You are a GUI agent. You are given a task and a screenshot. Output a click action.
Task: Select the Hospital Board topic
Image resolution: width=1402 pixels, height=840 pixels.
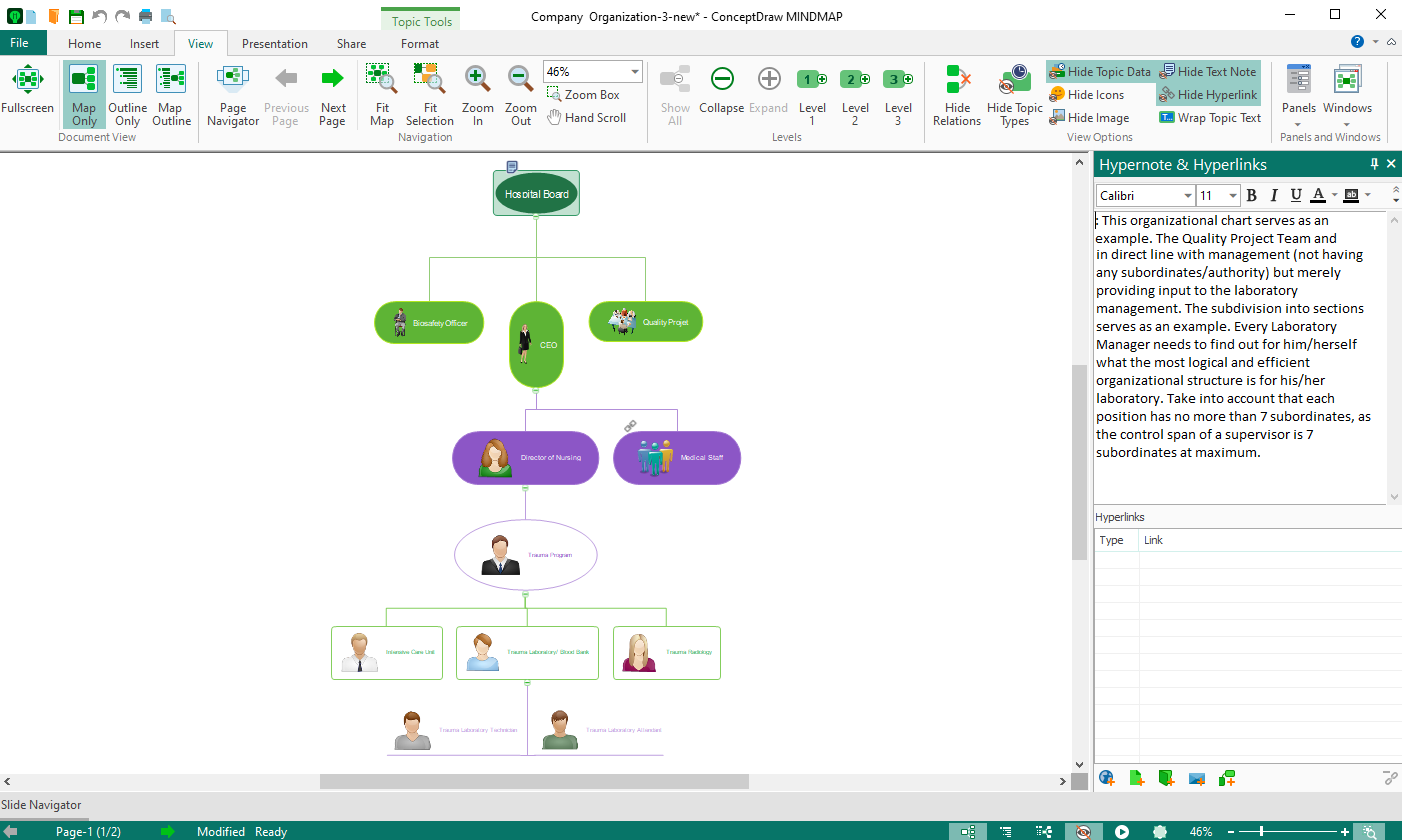point(536,193)
